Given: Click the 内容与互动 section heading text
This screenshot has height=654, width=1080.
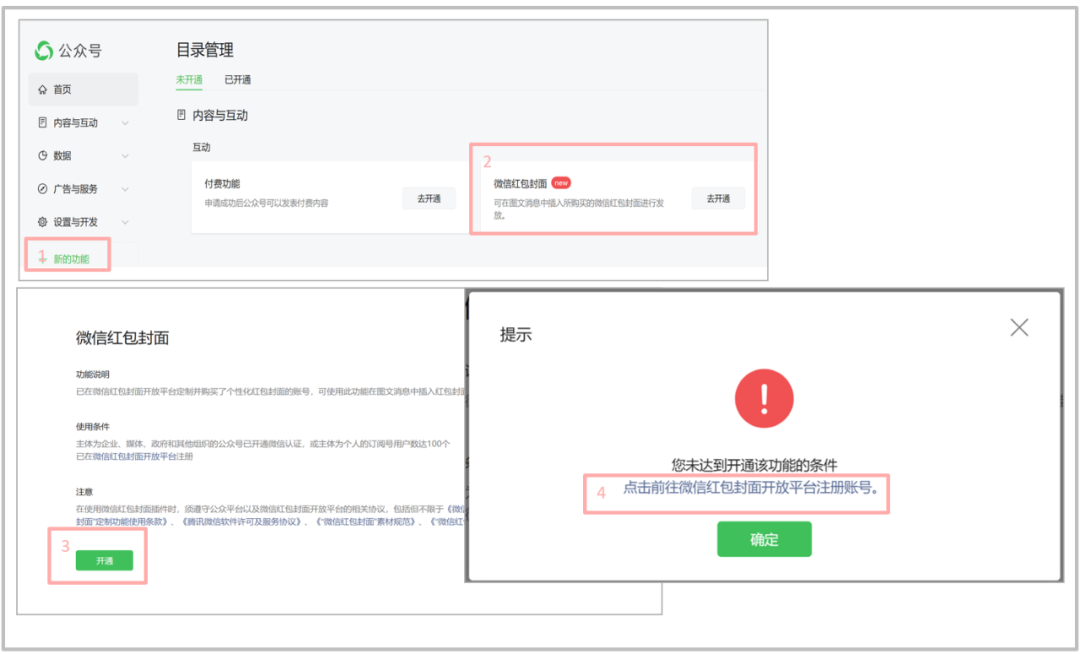Looking at the screenshot, I should [x=220, y=116].
